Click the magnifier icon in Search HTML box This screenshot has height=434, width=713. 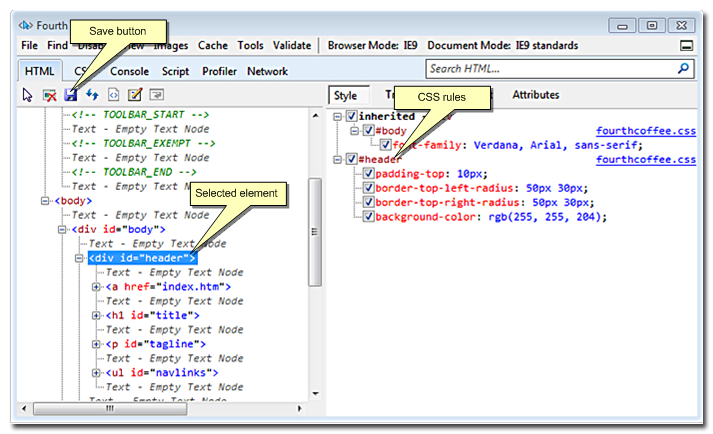pos(683,69)
